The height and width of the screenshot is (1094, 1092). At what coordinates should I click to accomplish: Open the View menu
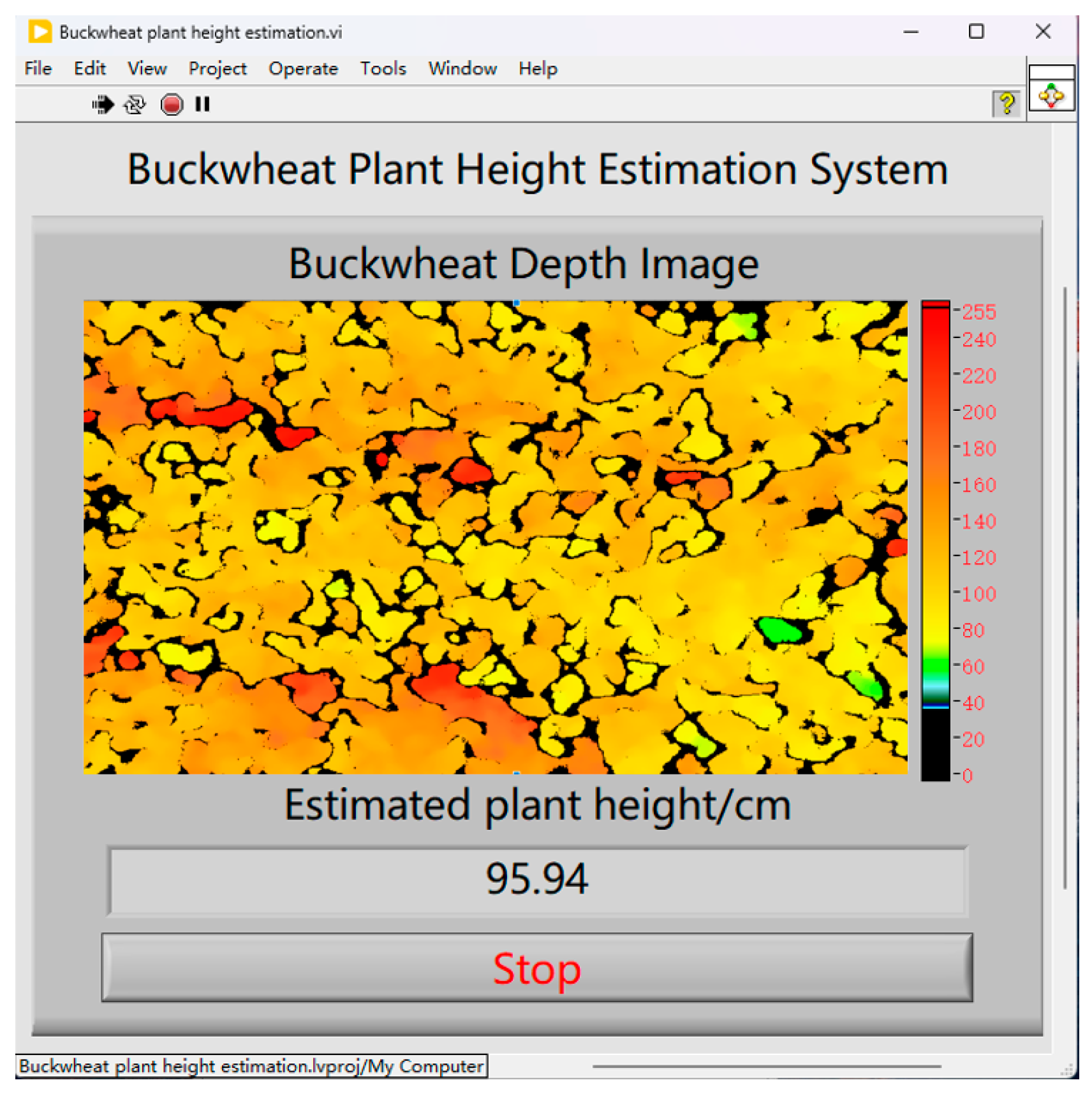click(x=147, y=69)
